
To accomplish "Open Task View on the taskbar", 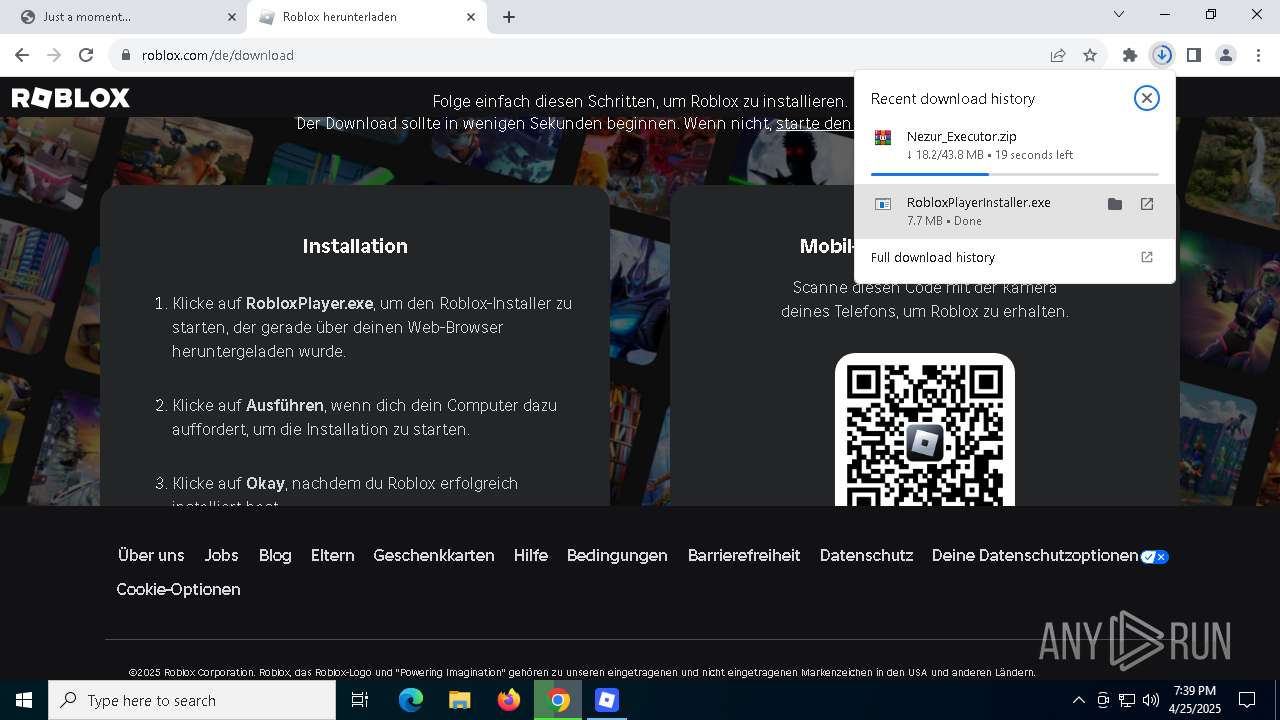I will (x=360, y=700).
